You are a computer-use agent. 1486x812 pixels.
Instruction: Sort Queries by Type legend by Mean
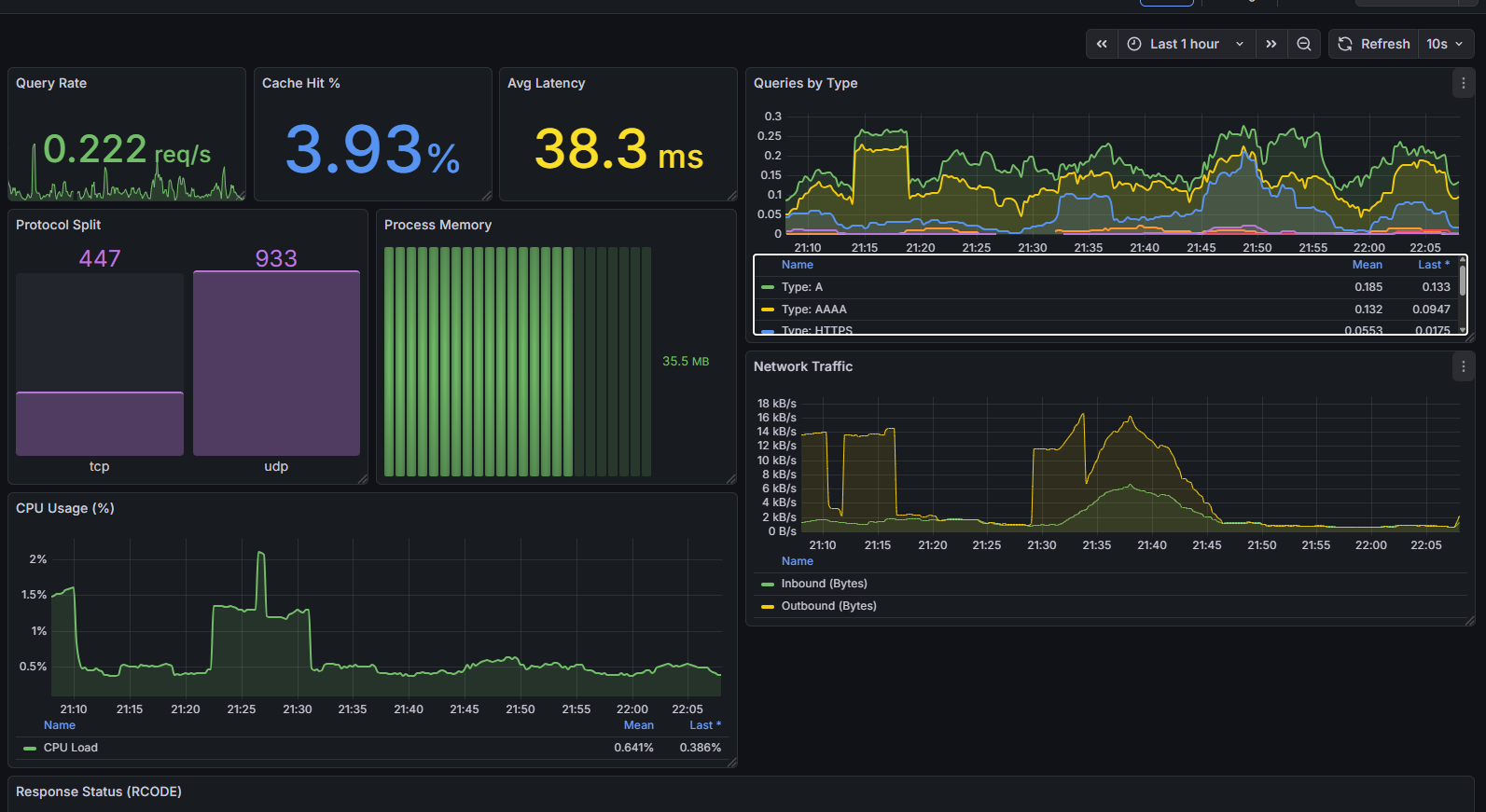(x=1367, y=265)
